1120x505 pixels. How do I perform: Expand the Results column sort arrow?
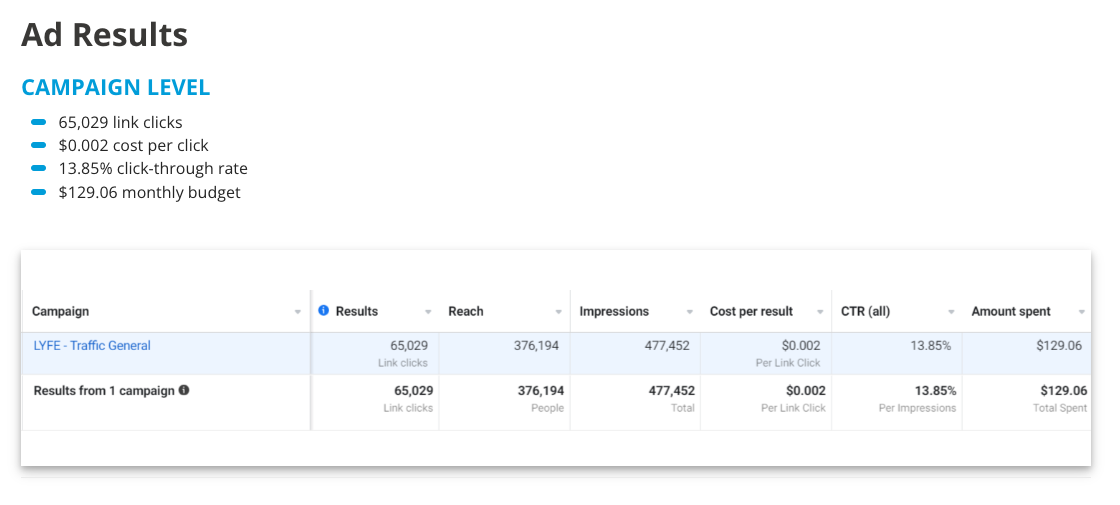[x=429, y=312]
